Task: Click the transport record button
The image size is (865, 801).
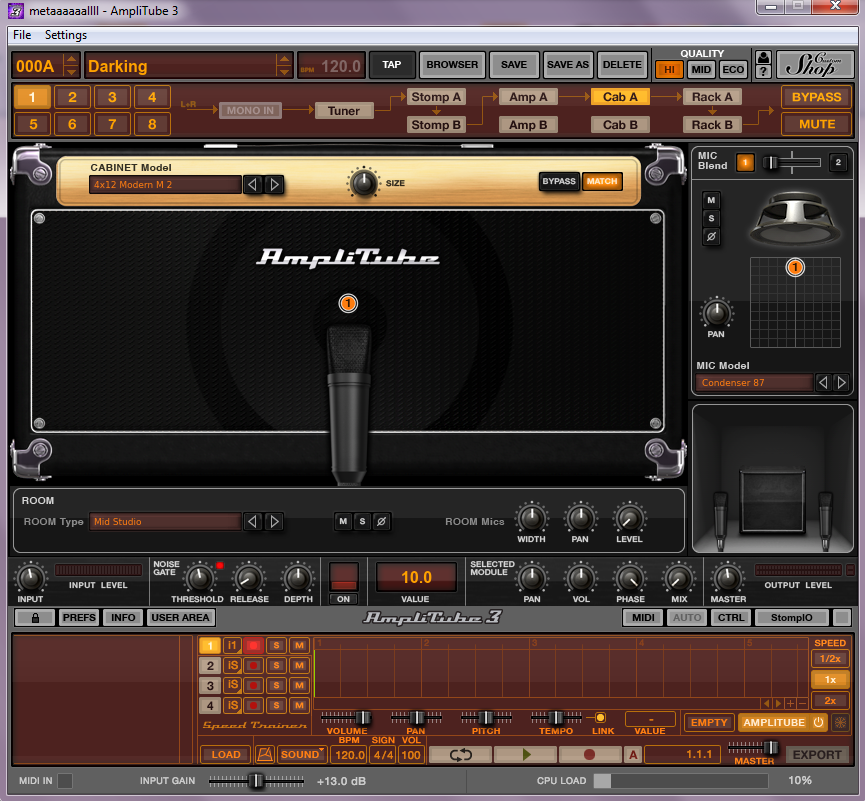Action: point(589,754)
